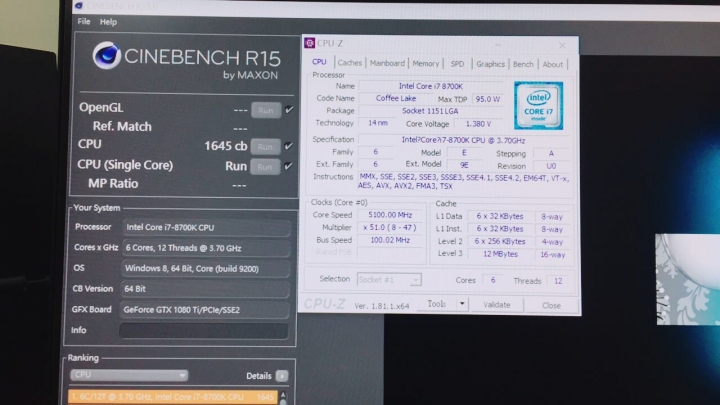Click the Cores 6 value in CPU-Z
This screenshot has width=720, height=405.
(493, 280)
